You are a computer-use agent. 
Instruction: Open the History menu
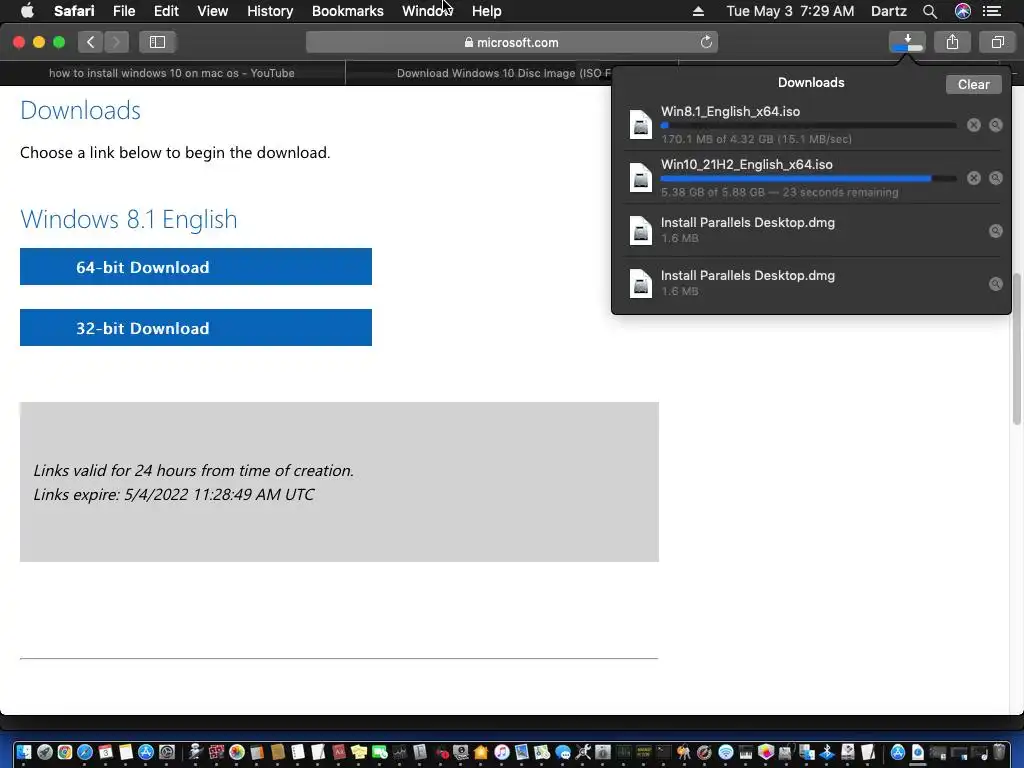pyautogui.click(x=270, y=11)
